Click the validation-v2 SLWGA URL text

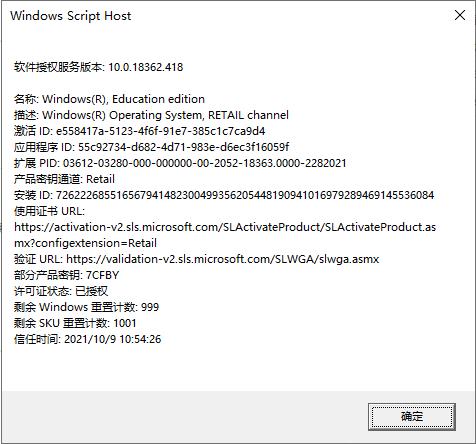pos(223,259)
